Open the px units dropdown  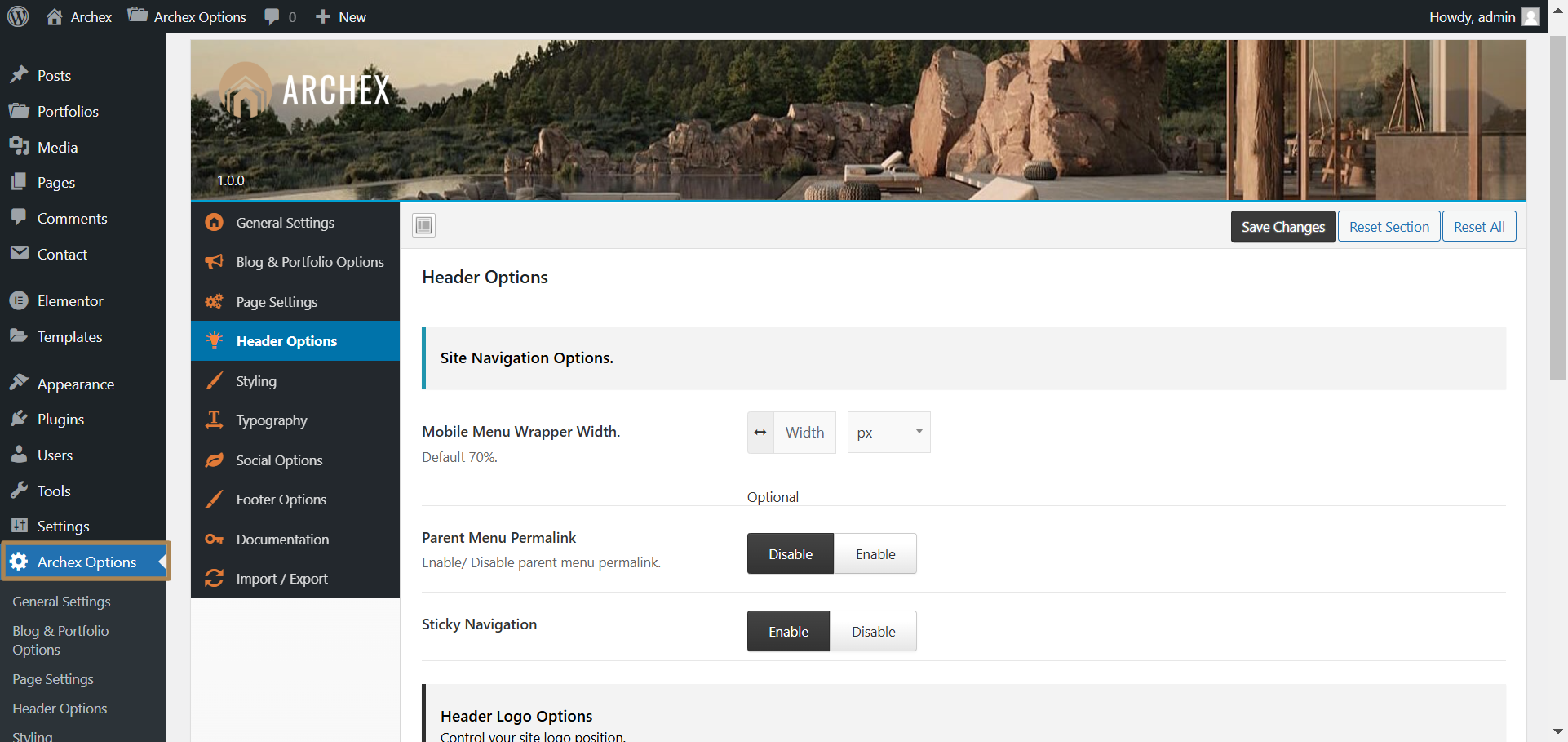point(888,432)
